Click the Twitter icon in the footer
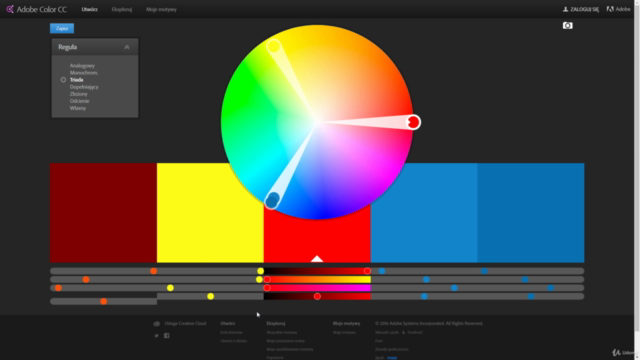Viewport: 640px width, 360px height. (x=156, y=336)
